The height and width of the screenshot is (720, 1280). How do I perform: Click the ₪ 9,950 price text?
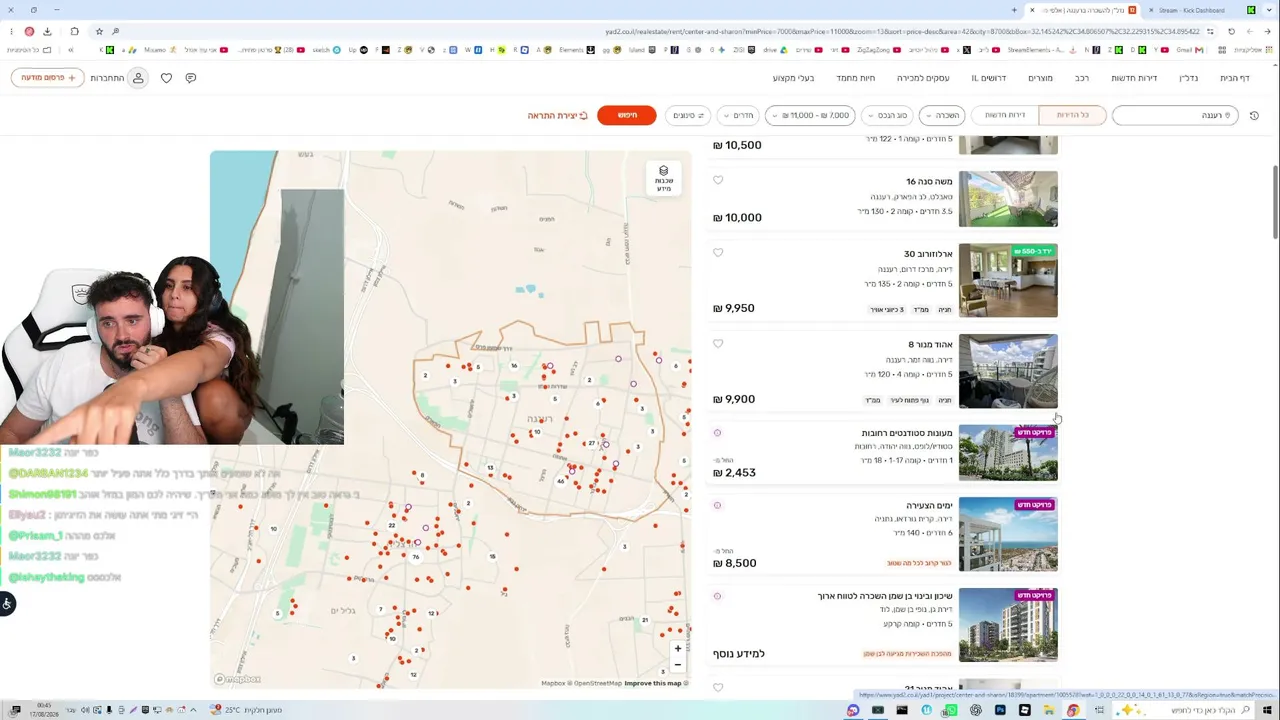(734, 308)
